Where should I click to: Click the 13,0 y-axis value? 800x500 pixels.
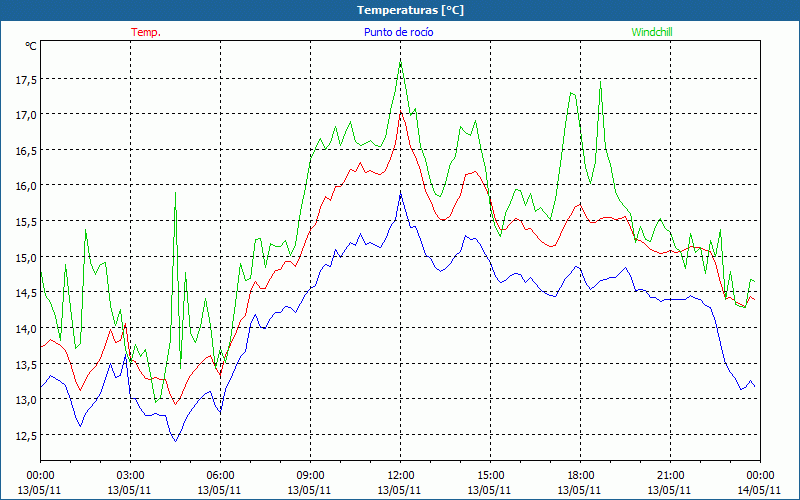pyautogui.click(x=27, y=401)
